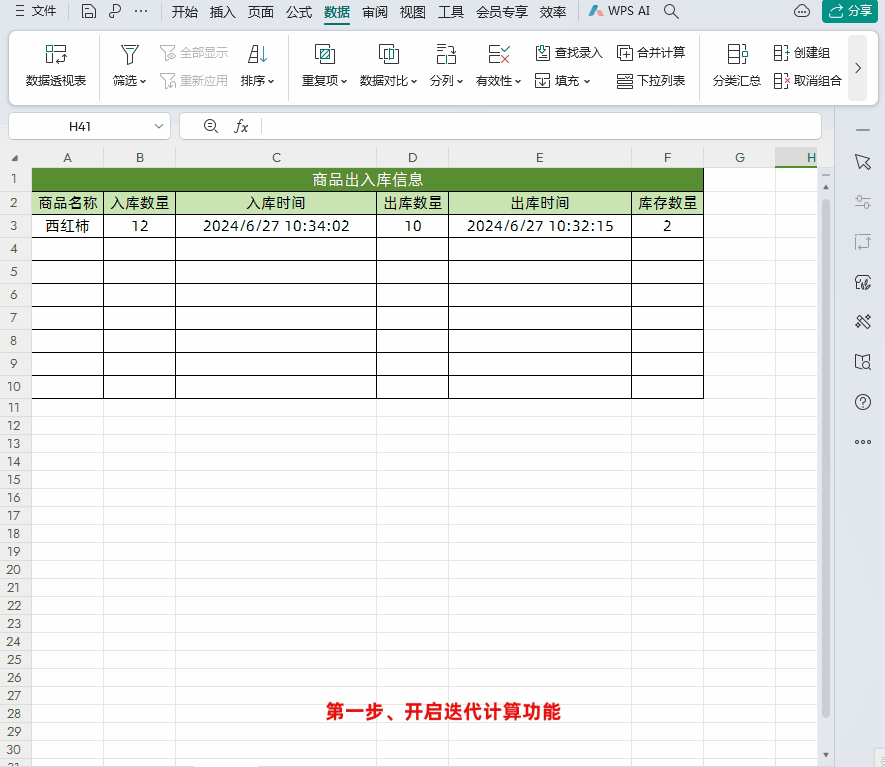885x767 pixels.
Task: Expand the 排序 dropdown arrow
Action: (271, 81)
